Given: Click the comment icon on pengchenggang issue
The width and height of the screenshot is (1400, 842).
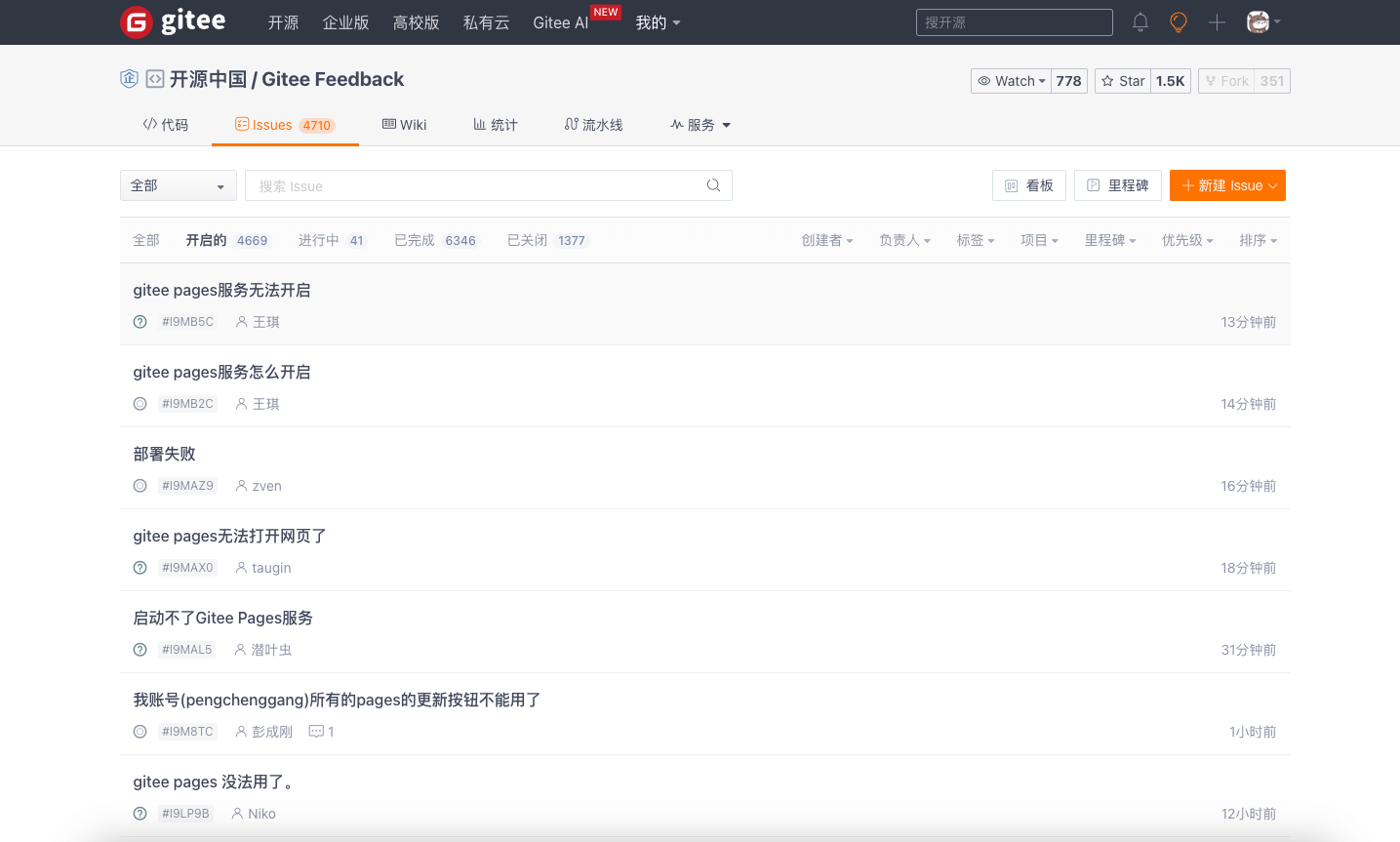Looking at the screenshot, I should 316,732.
